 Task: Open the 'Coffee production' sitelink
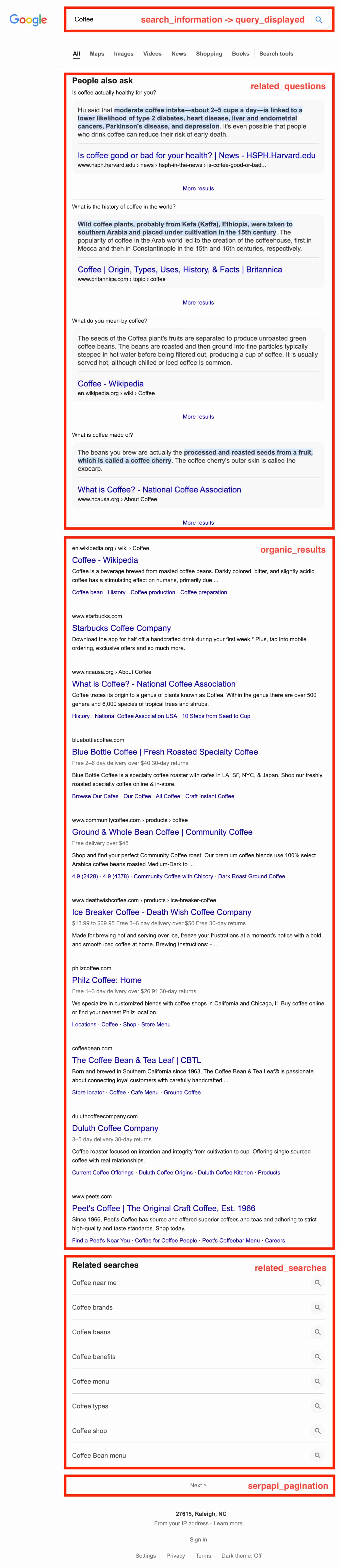153,592
